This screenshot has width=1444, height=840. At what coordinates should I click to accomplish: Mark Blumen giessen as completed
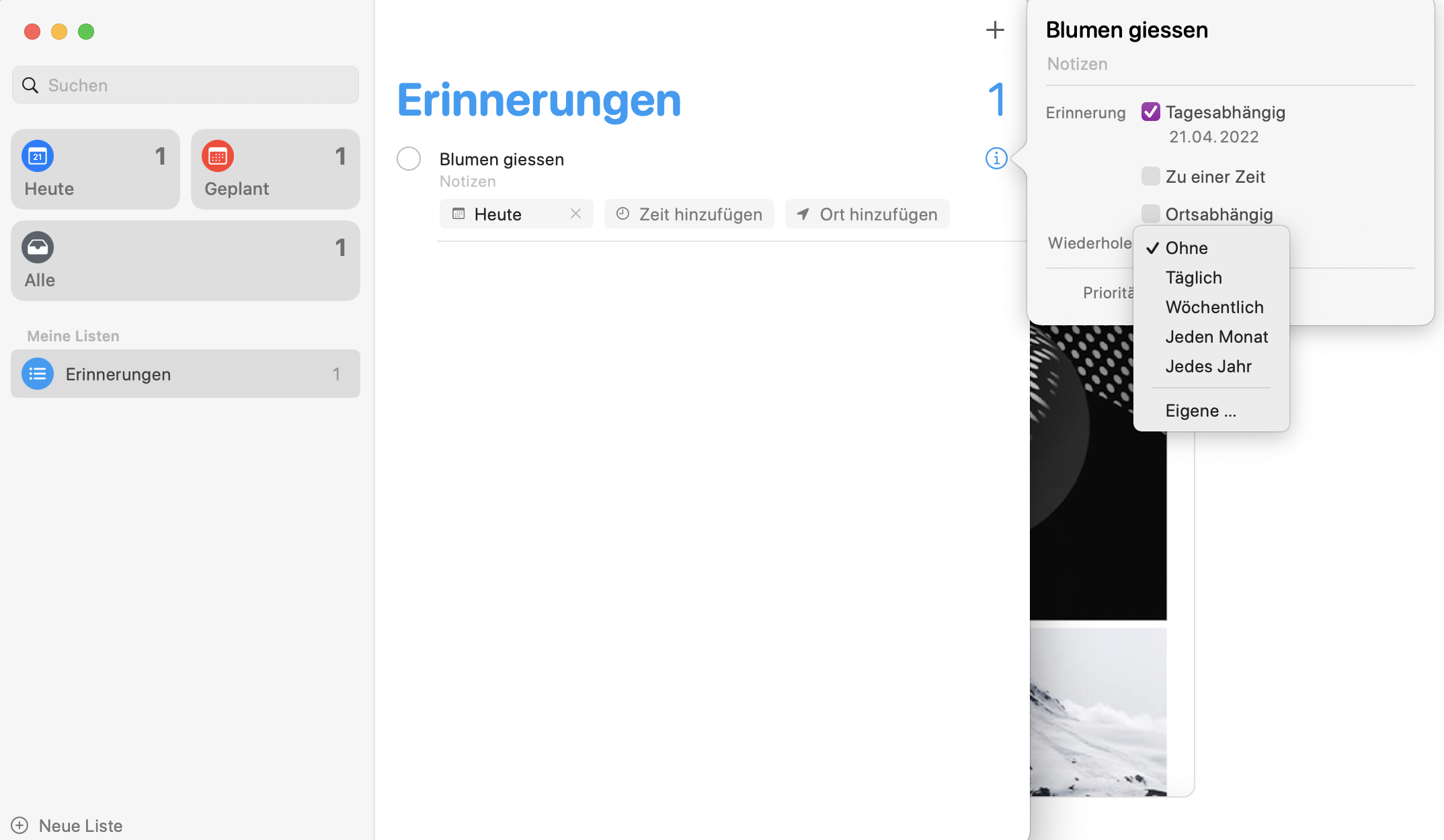tap(409, 159)
